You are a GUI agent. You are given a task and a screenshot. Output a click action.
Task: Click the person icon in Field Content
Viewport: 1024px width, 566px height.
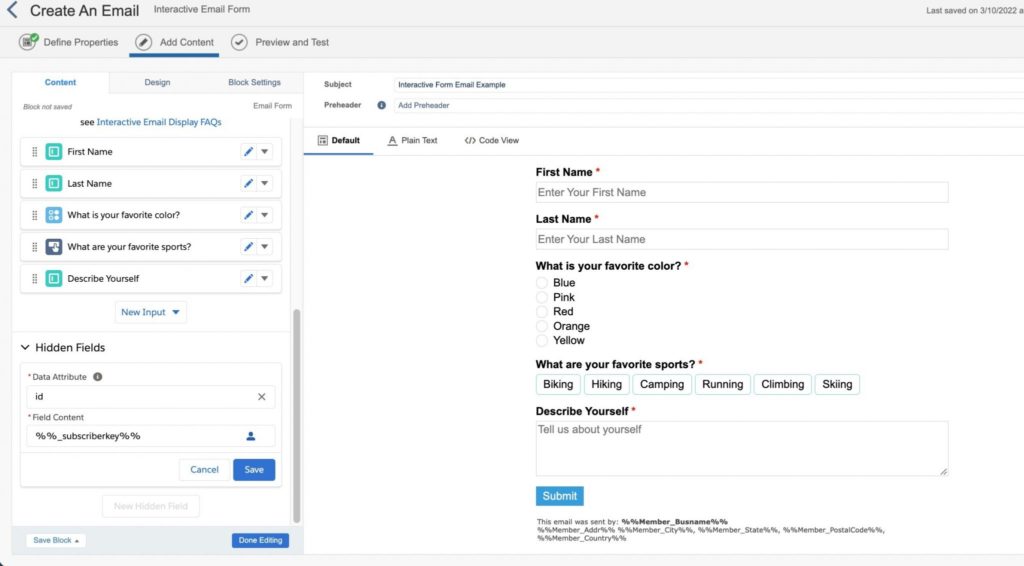click(251, 436)
